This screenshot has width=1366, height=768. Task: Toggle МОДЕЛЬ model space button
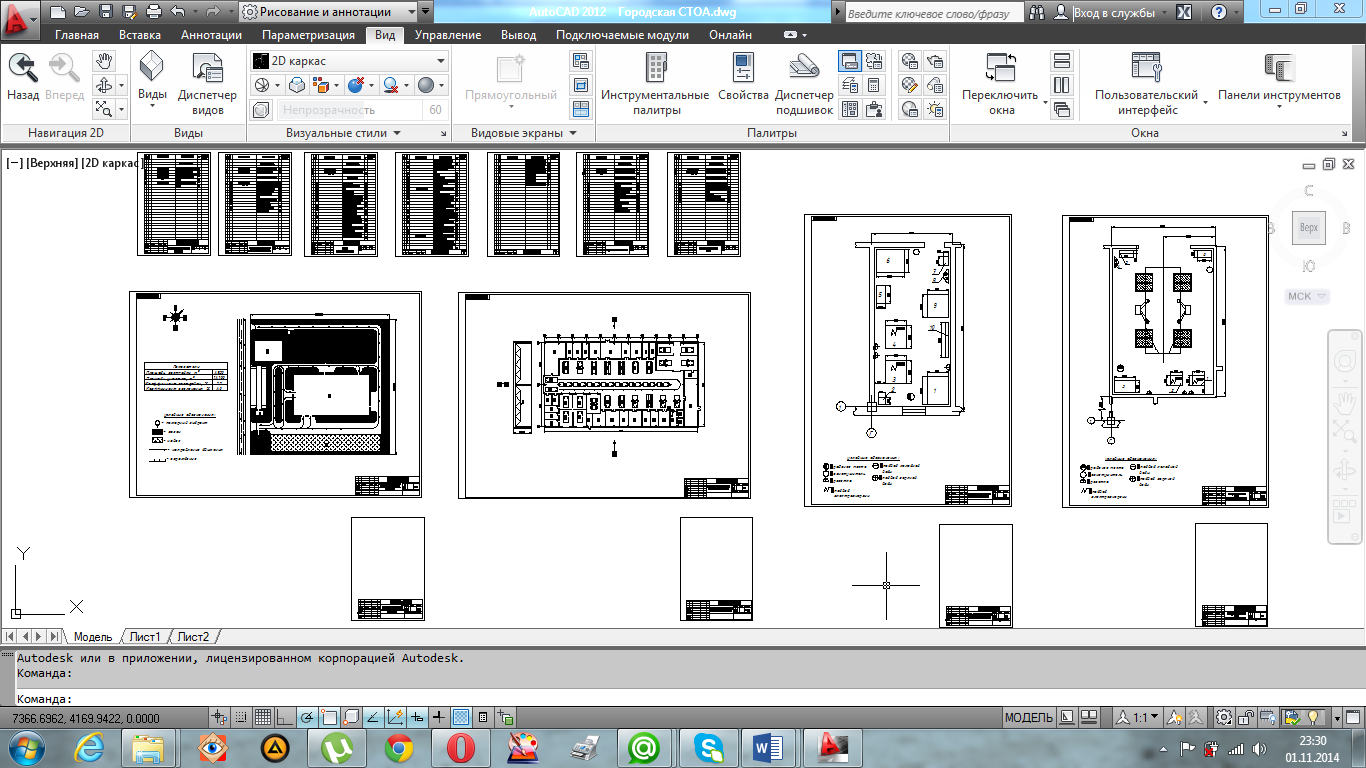tap(1029, 718)
